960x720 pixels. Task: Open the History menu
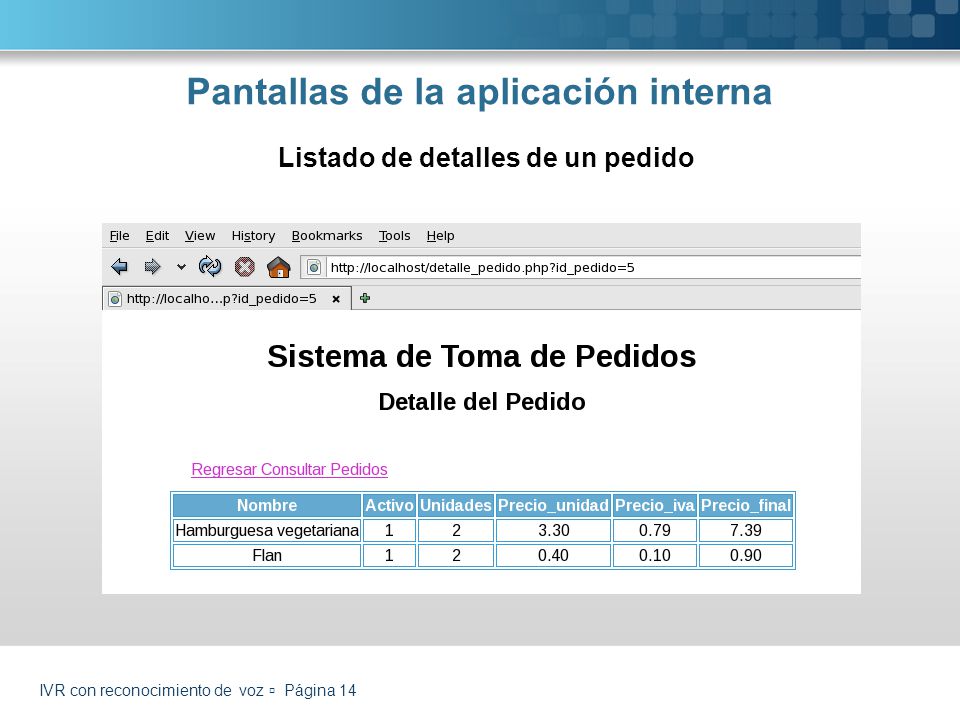tap(253, 236)
